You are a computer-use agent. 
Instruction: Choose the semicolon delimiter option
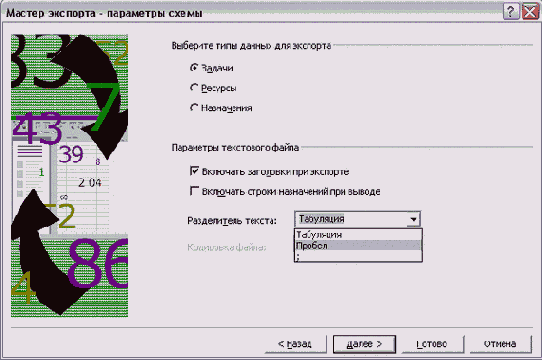pos(358,256)
